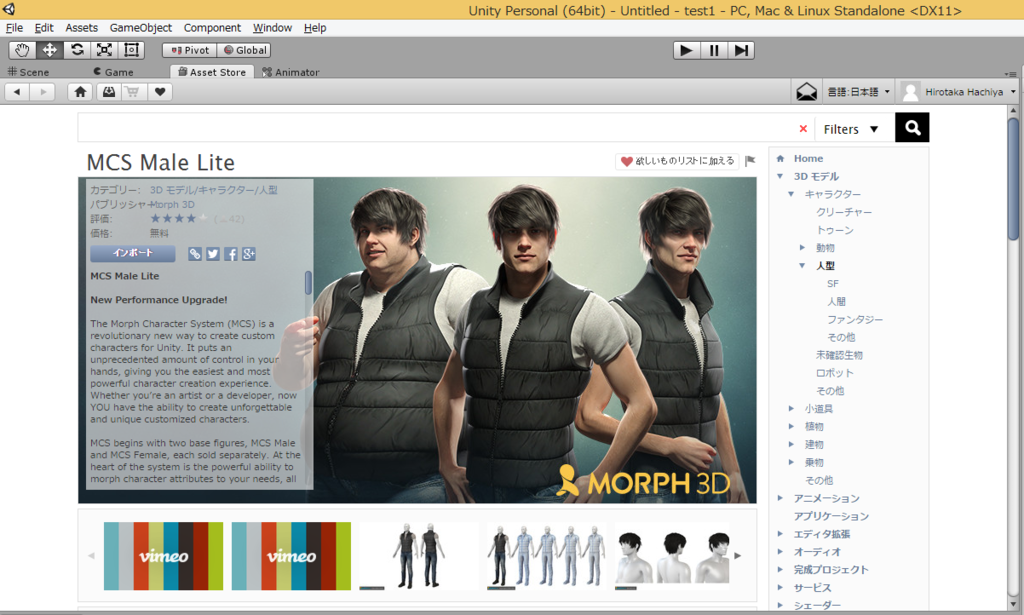Open Asset Store downloads manager

pyautogui.click(x=108, y=92)
